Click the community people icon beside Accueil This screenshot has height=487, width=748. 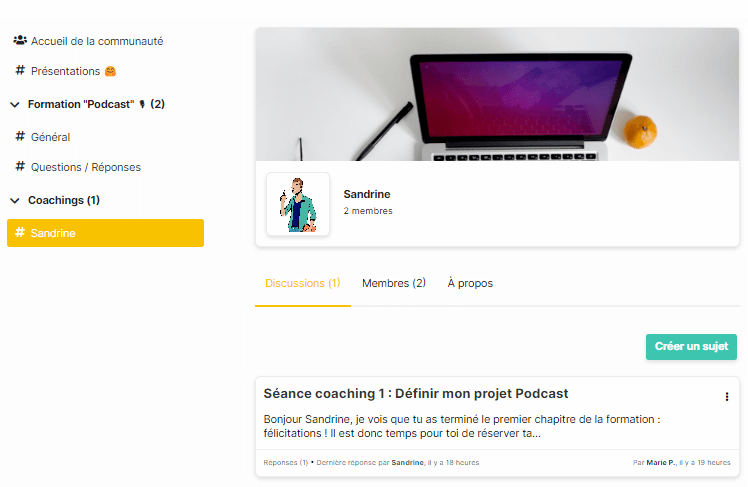coord(20,41)
